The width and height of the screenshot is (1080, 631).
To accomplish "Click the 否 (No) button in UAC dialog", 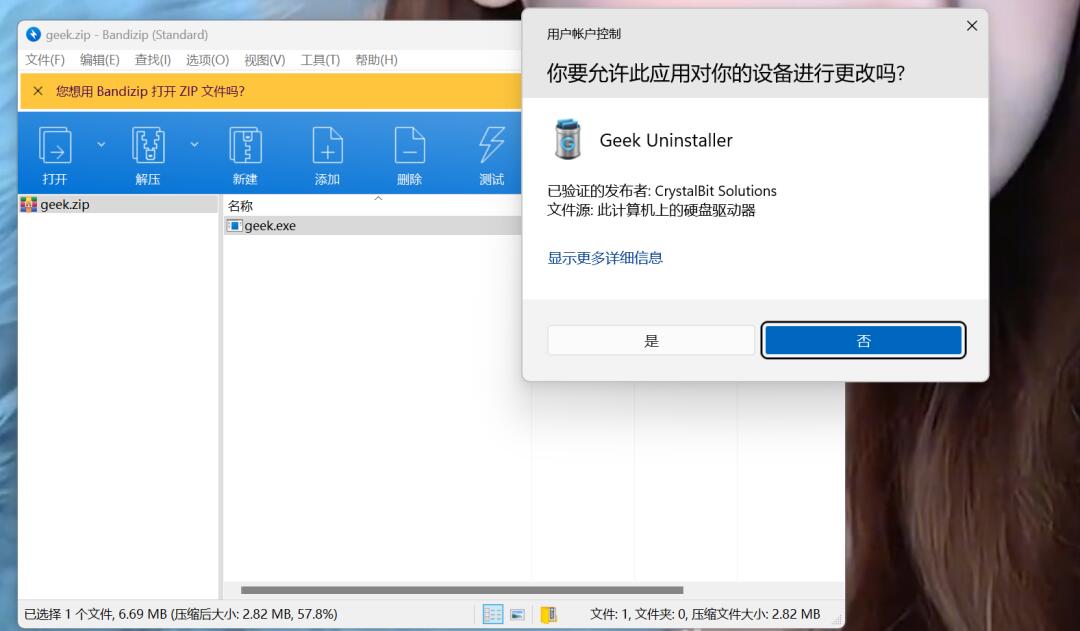I will tap(864, 340).
